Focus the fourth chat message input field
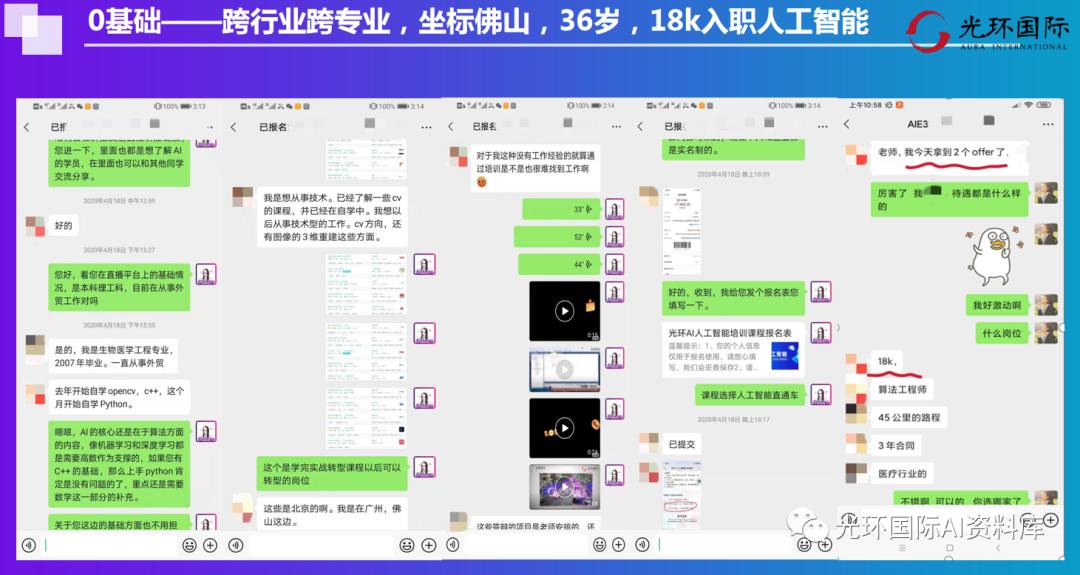 tap(723, 545)
